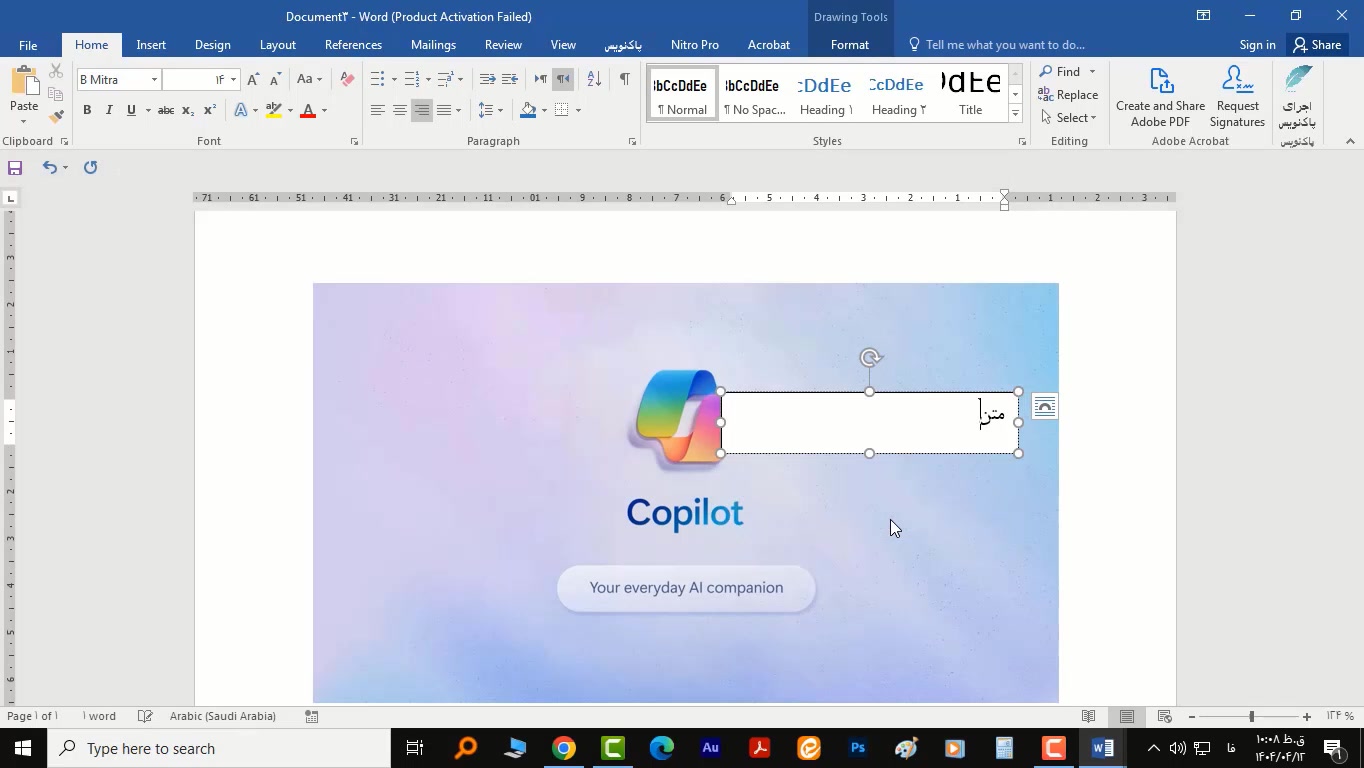The height and width of the screenshot is (768, 1364).
Task: Click the Paste button
Action: click(x=24, y=95)
